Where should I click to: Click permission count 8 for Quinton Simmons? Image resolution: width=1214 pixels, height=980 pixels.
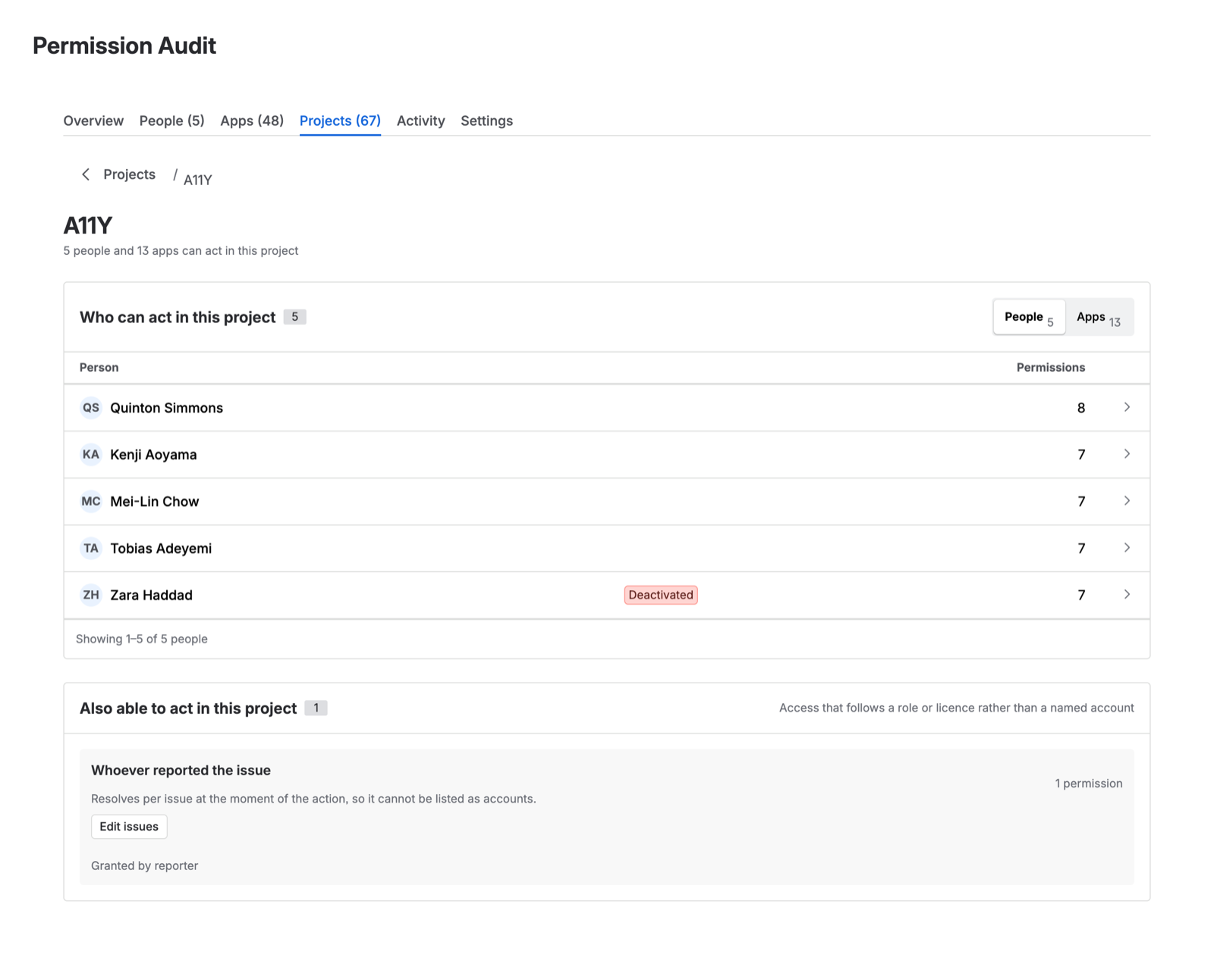[x=1080, y=408]
